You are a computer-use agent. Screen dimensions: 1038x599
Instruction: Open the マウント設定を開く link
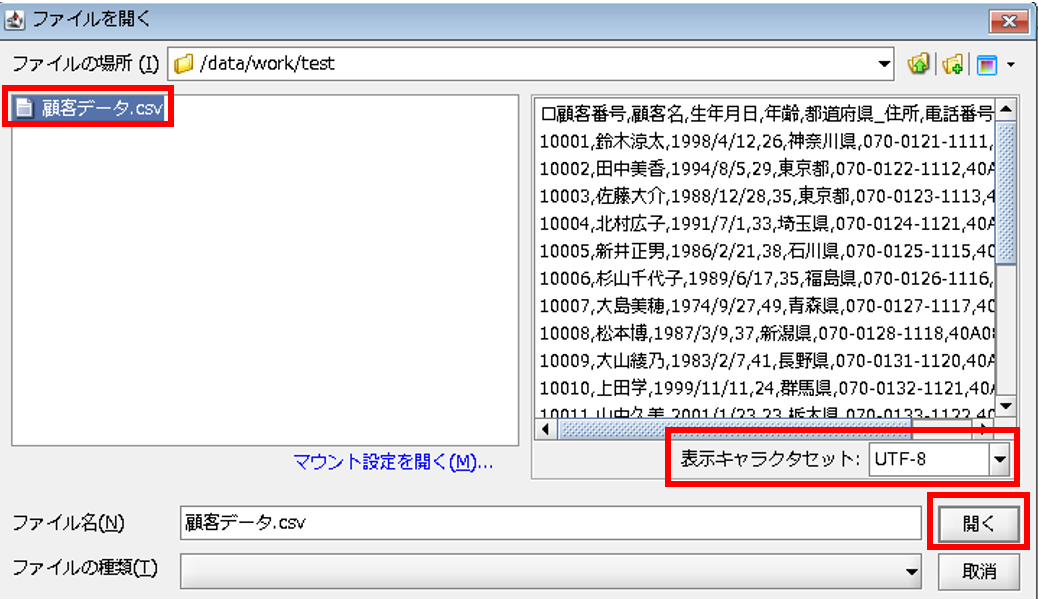pyautogui.click(x=393, y=461)
